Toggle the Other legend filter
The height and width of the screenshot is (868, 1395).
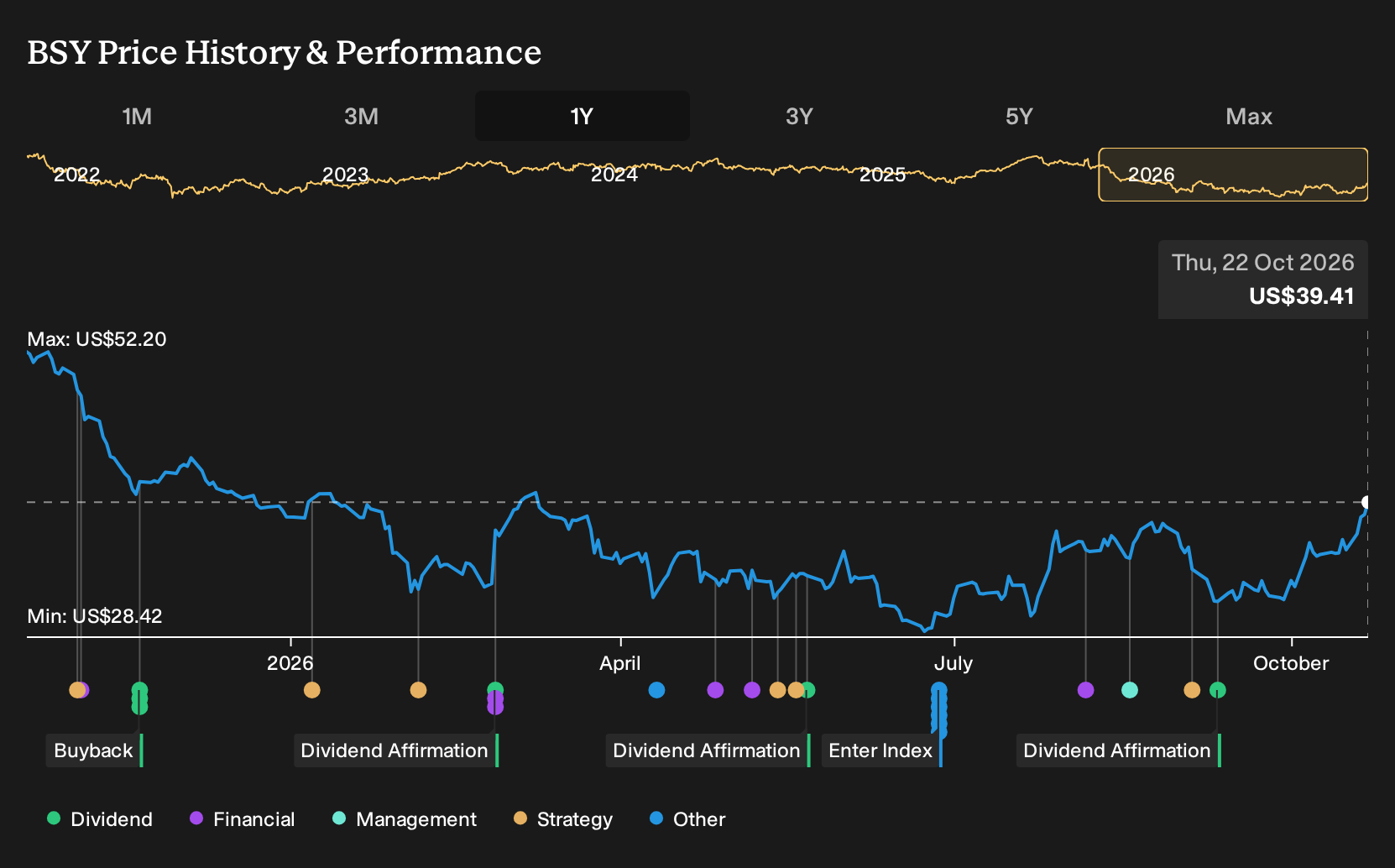pos(687,819)
